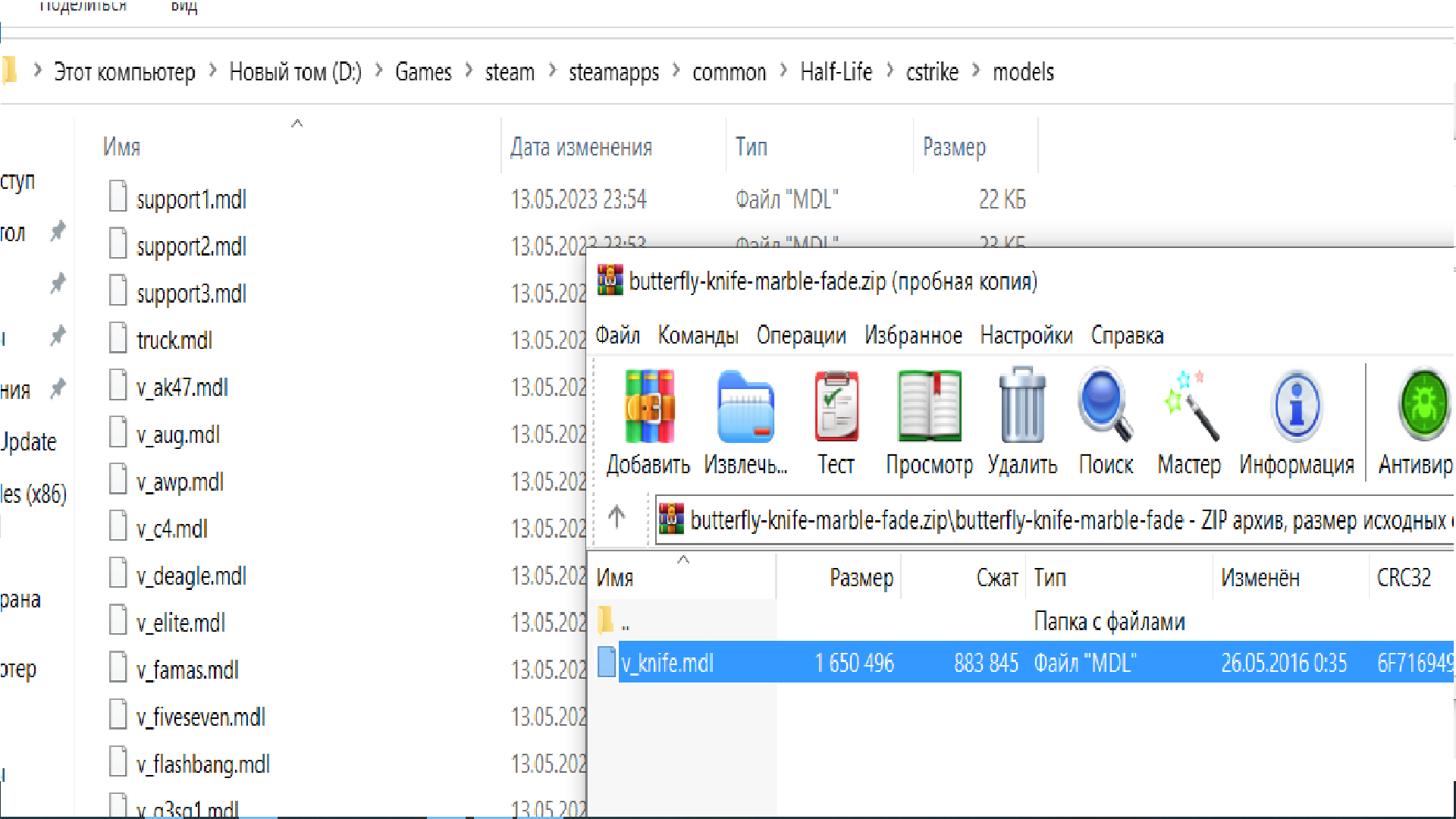Open the Команды menu
This screenshot has height=819, width=1456.
[x=698, y=335]
